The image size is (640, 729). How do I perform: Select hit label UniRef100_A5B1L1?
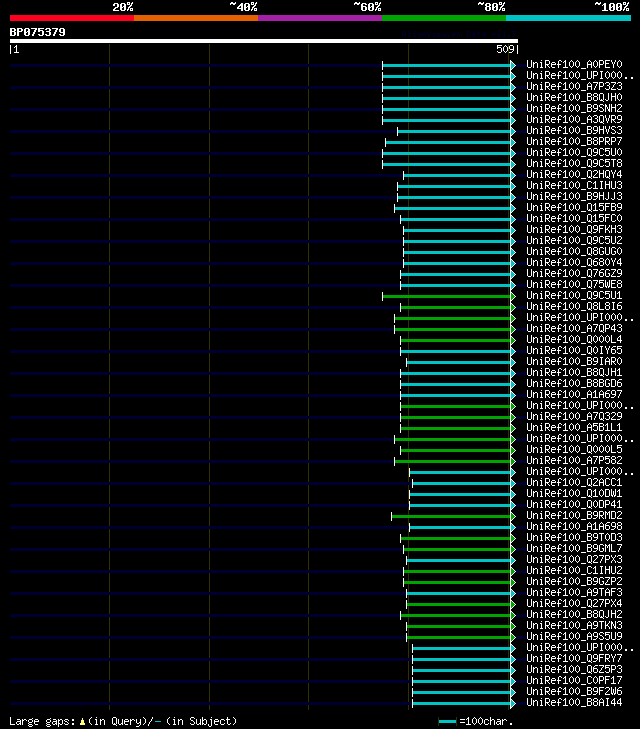(x=574, y=427)
